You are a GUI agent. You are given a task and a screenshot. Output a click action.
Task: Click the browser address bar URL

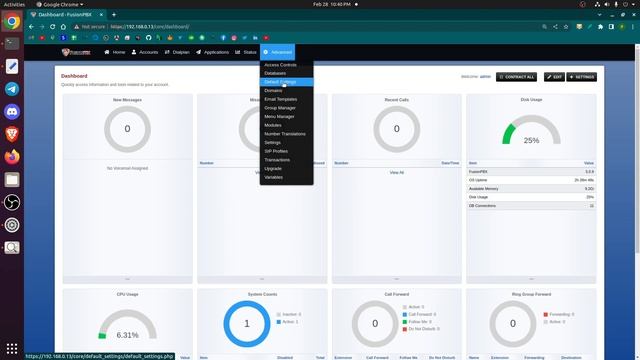[x=149, y=27]
